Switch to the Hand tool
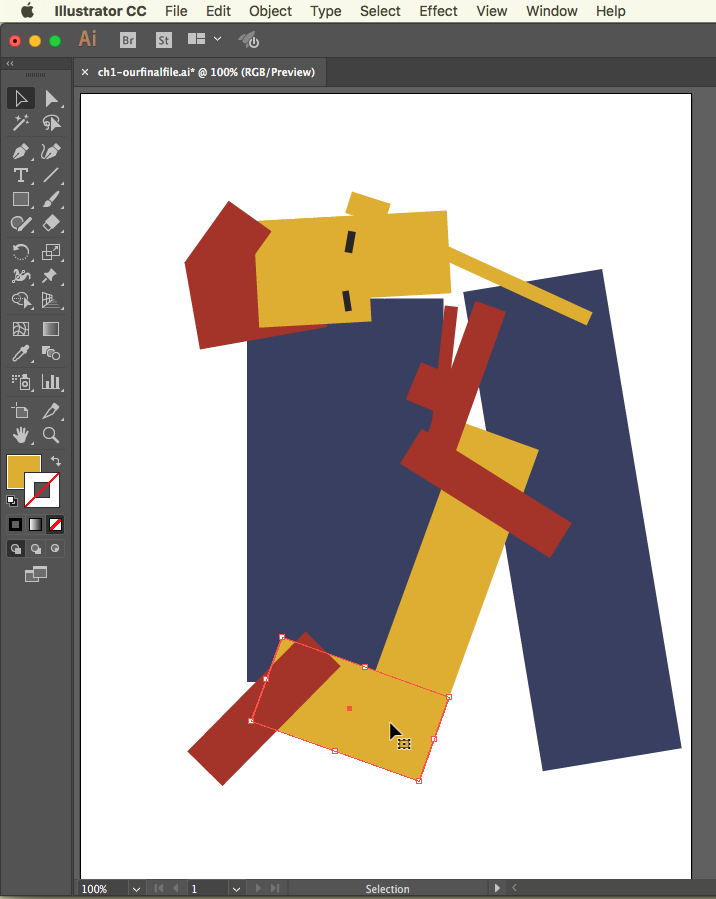 point(20,435)
